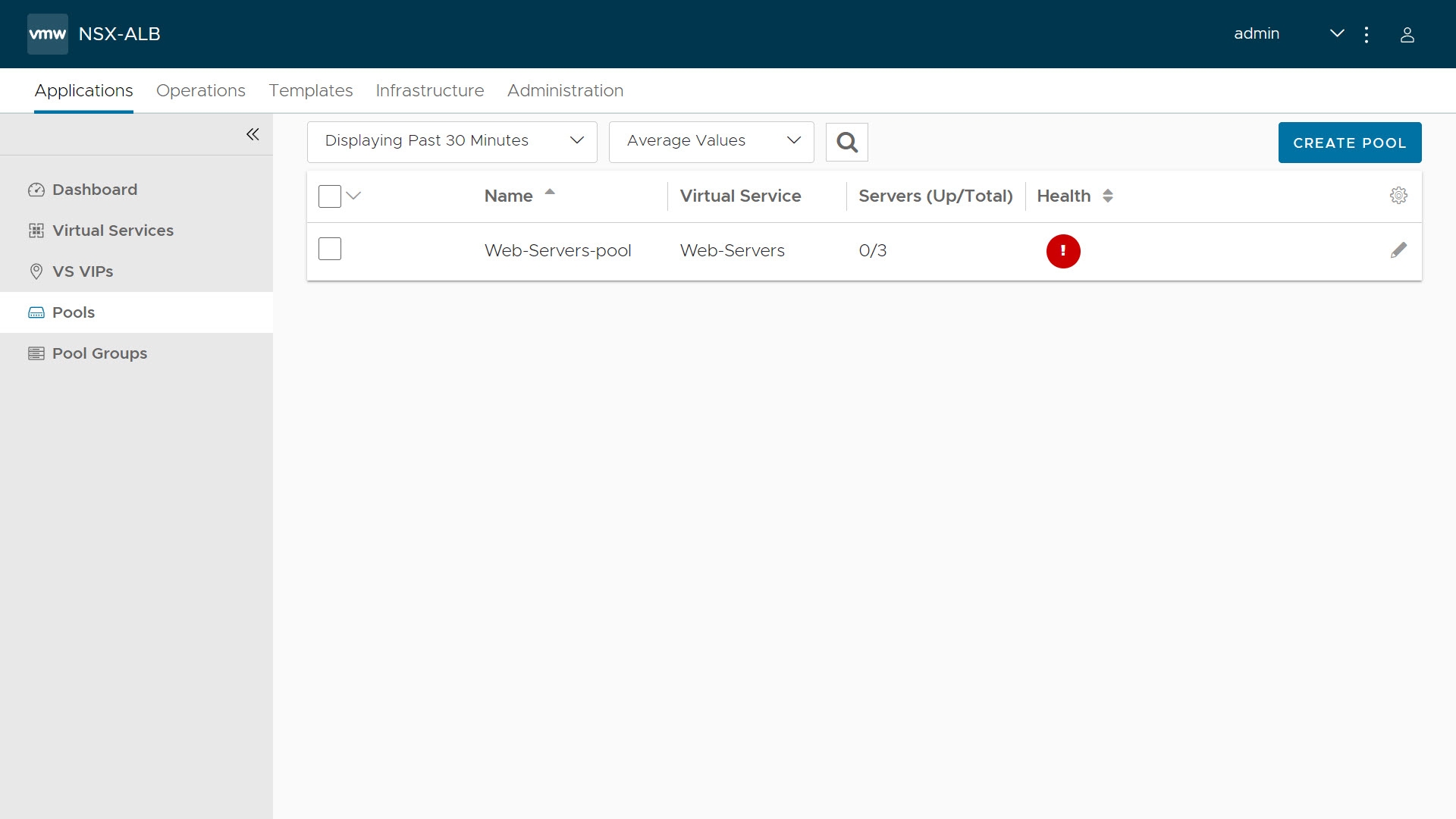
Task: Click the red health alert icon
Action: coord(1062,251)
